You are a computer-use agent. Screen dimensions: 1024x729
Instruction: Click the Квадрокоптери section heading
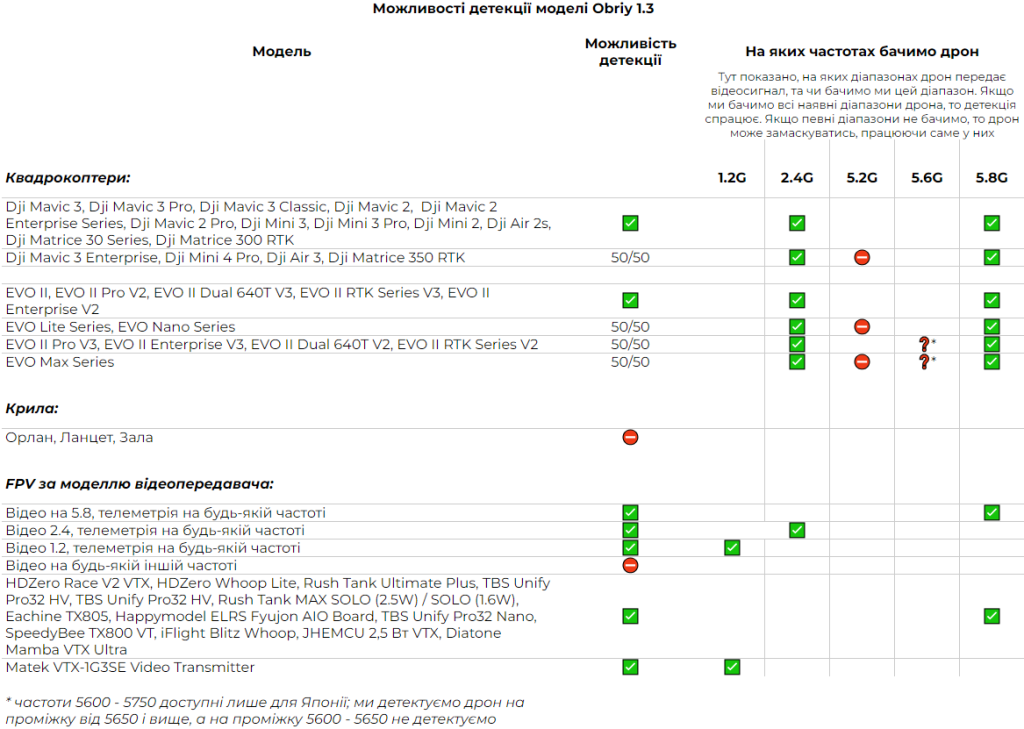pyautogui.click(x=68, y=178)
